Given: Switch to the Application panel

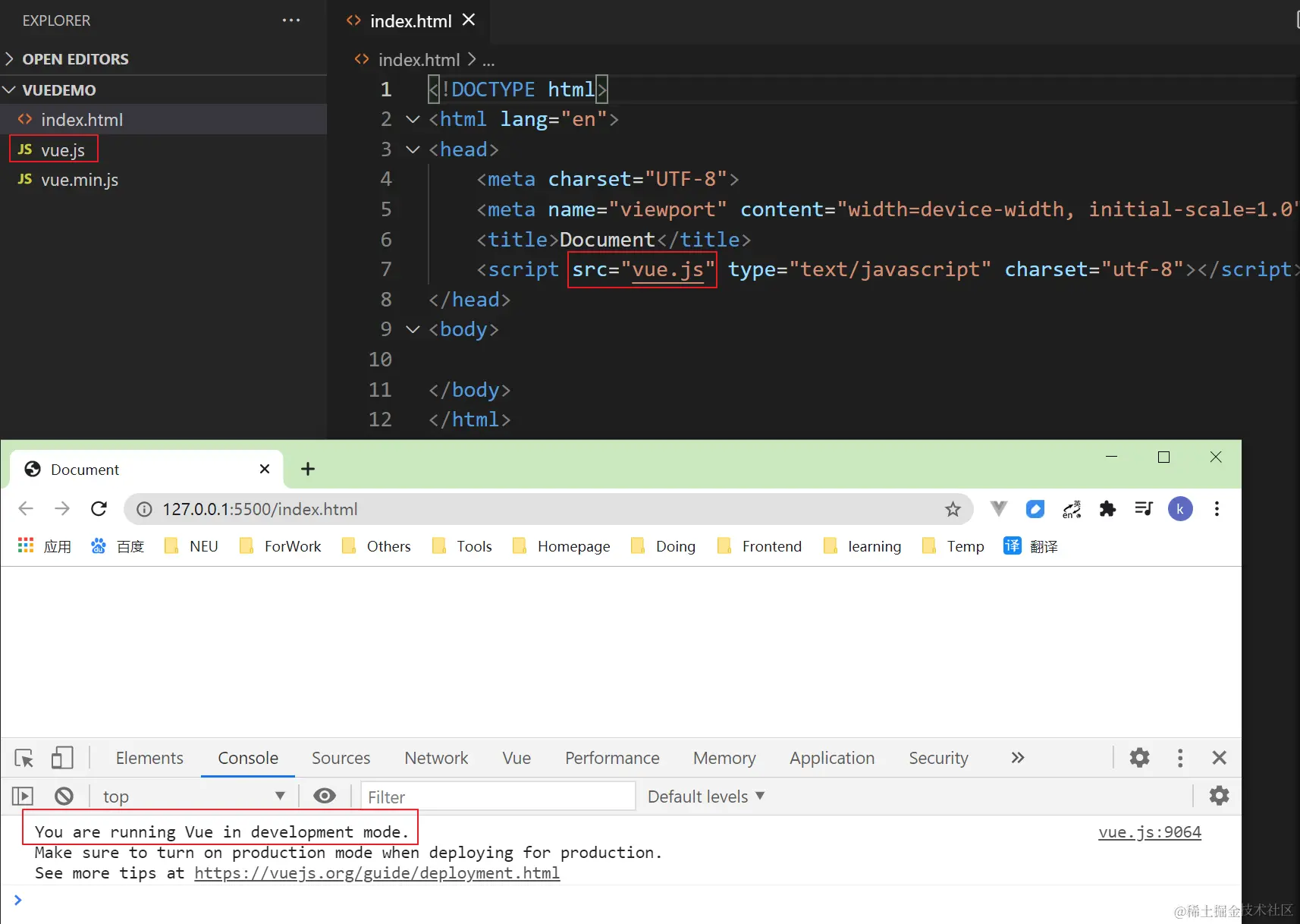Looking at the screenshot, I should (832, 758).
